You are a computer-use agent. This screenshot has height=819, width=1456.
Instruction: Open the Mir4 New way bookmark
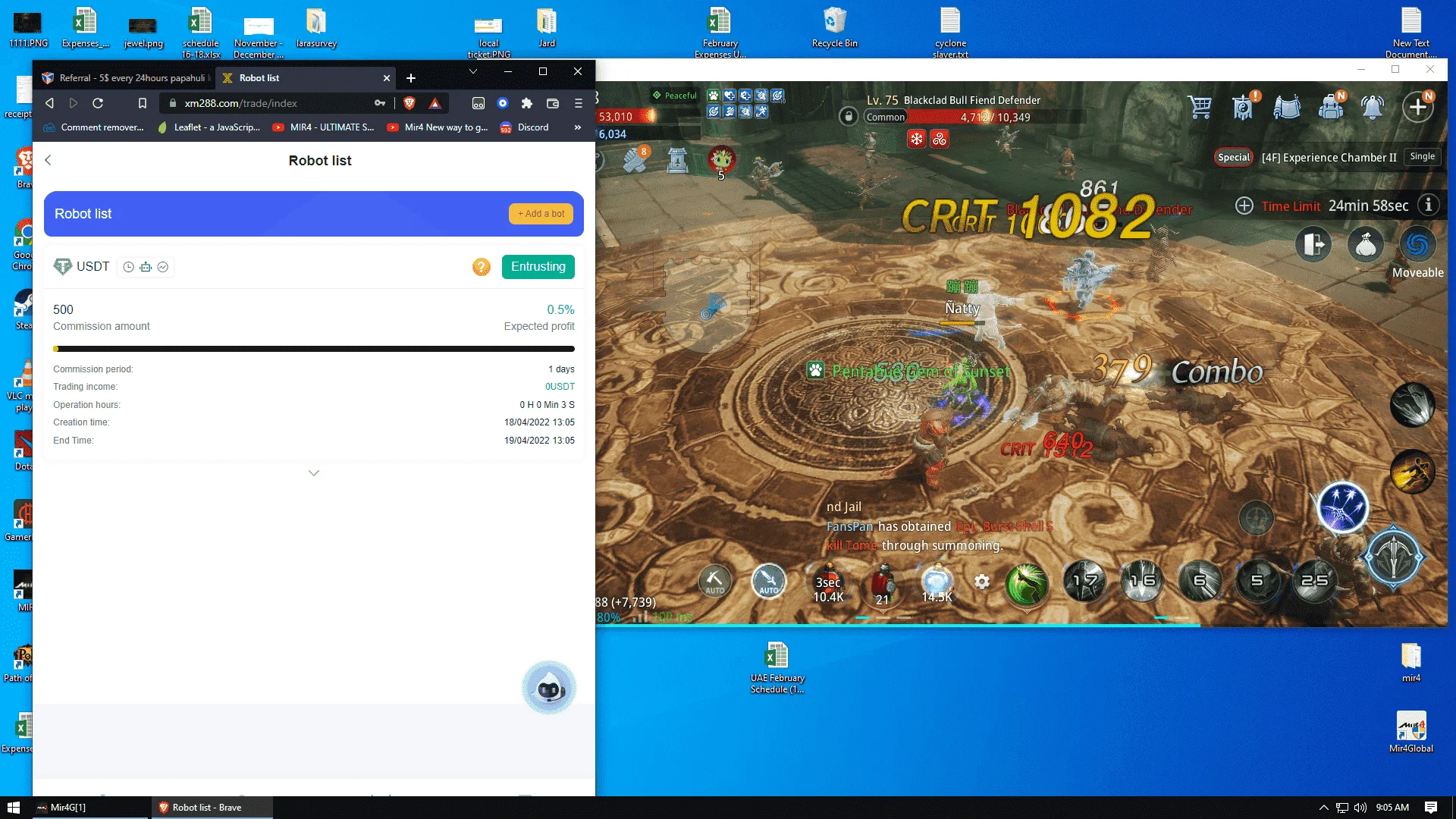(x=438, y=127)
